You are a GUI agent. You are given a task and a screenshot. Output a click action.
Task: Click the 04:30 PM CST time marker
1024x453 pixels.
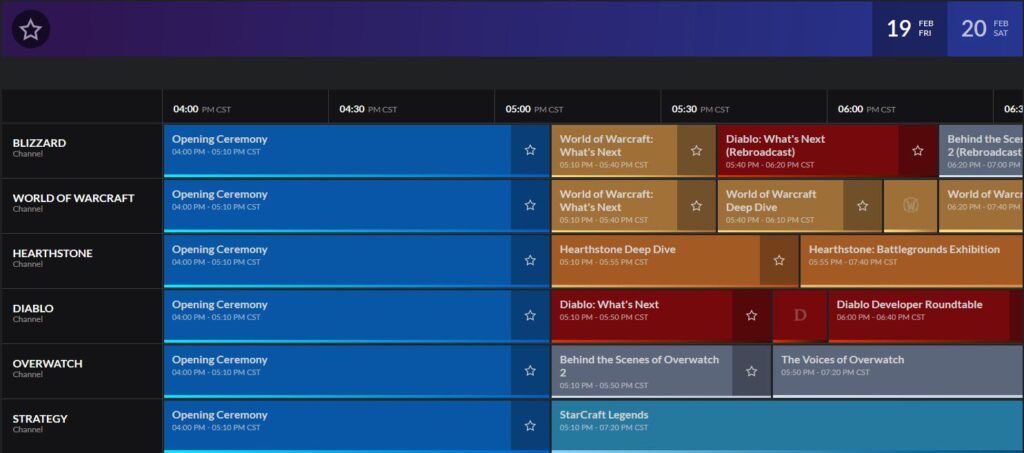tap(368, 109)
